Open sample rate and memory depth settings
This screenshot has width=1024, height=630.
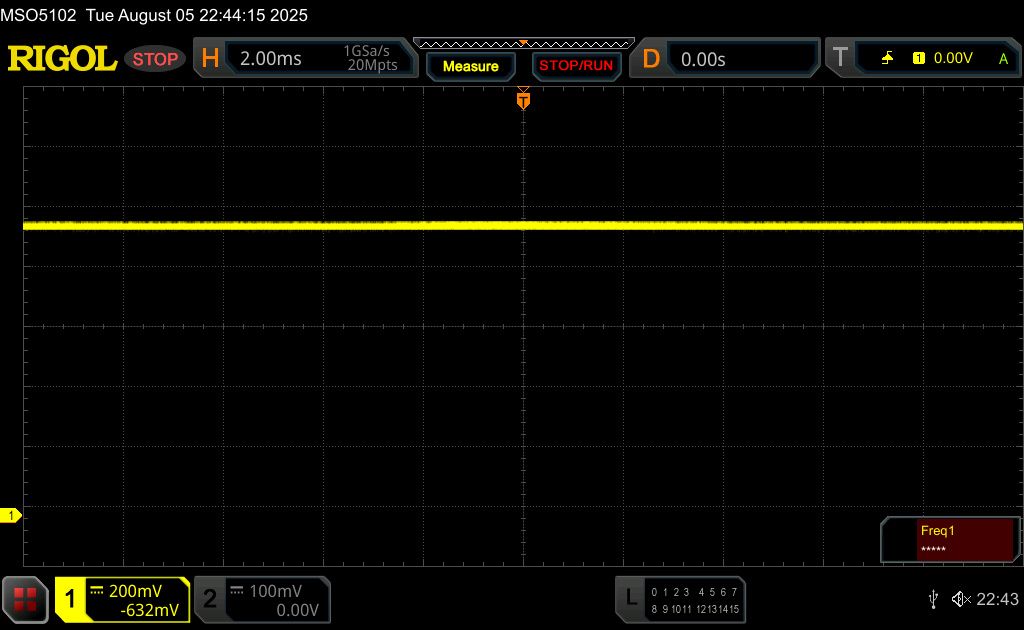[x=370, y=59]
